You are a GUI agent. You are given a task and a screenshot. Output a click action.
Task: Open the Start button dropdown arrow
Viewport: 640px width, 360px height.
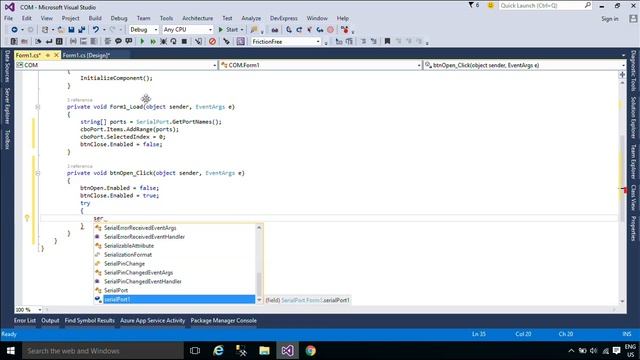[242, 30]
